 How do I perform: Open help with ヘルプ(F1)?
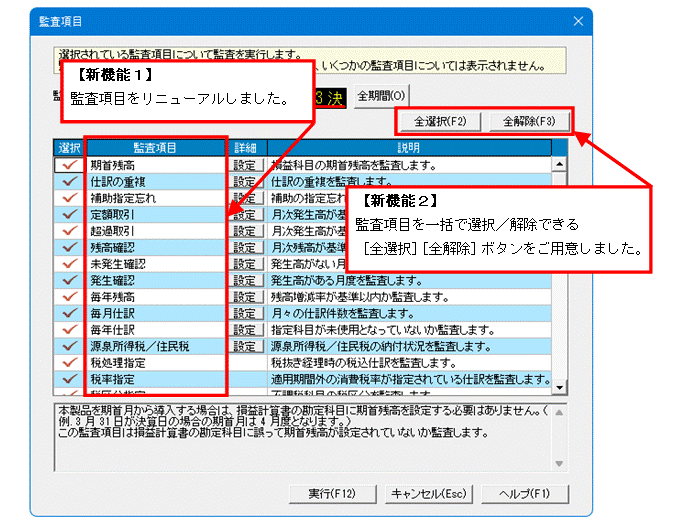[x=525, y=494]
